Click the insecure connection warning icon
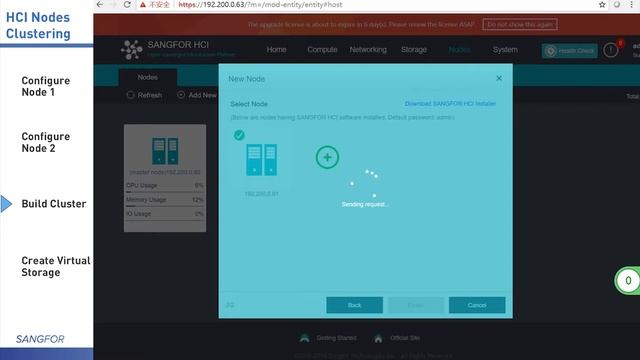Screen dimensions: 640x360 [143, 5]
